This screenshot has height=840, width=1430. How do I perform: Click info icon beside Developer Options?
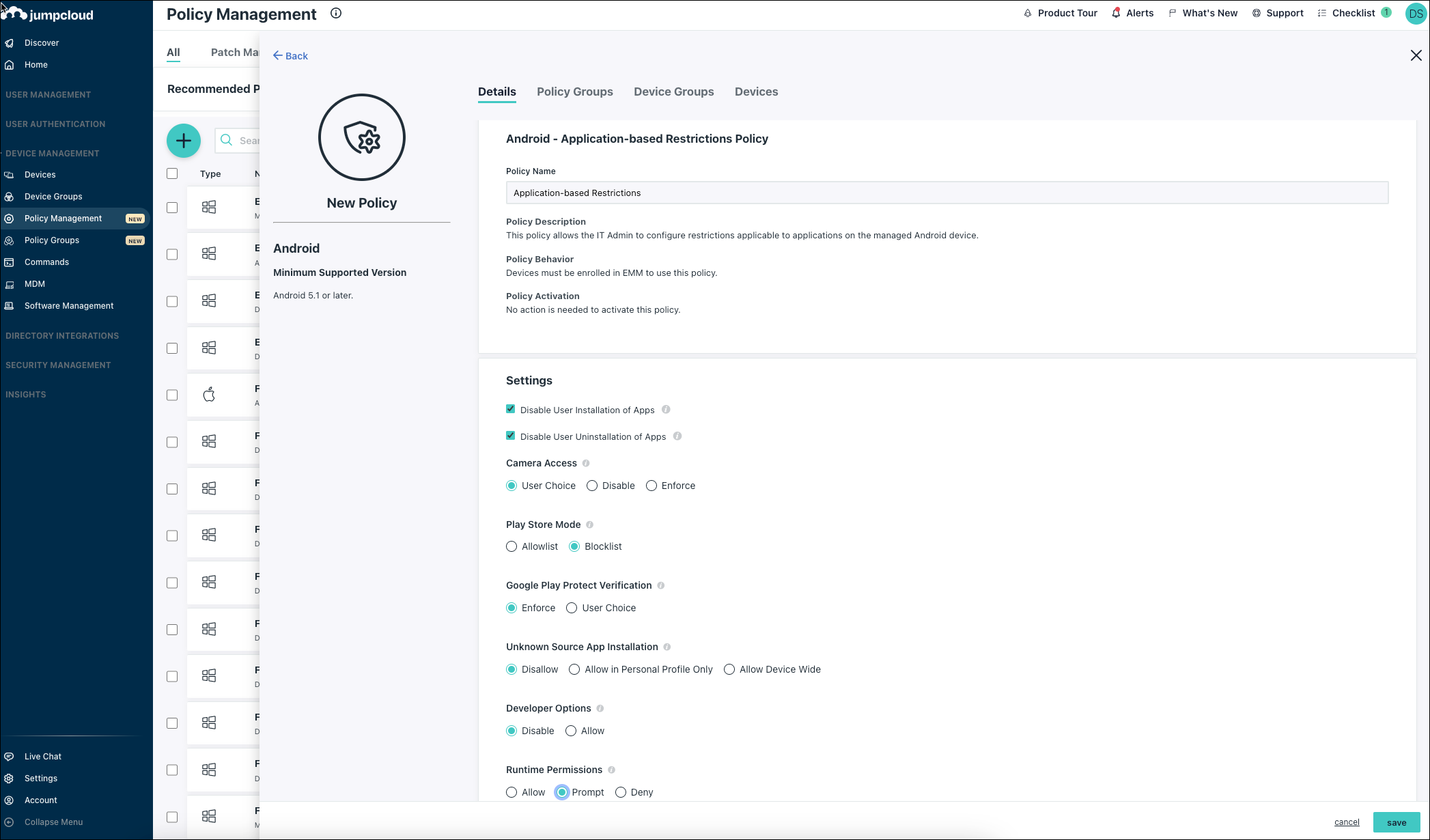600,708
